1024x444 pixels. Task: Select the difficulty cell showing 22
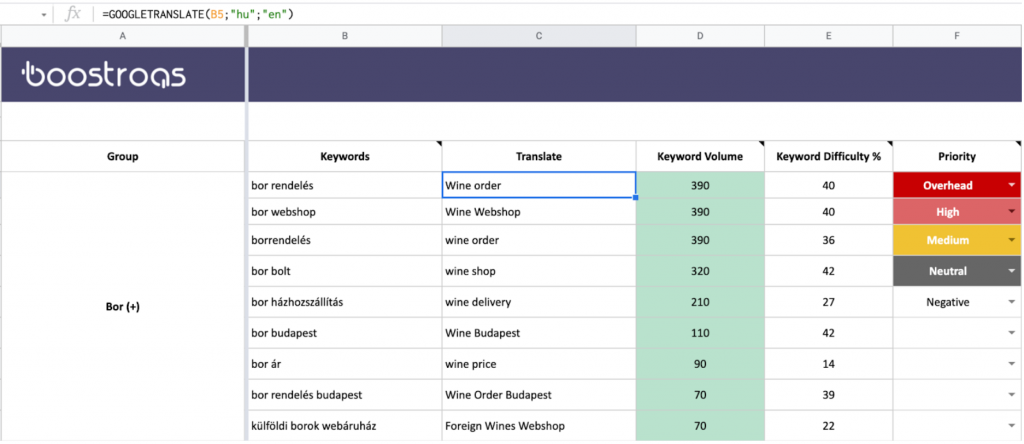pyautogui.click(x=828, y=426)
